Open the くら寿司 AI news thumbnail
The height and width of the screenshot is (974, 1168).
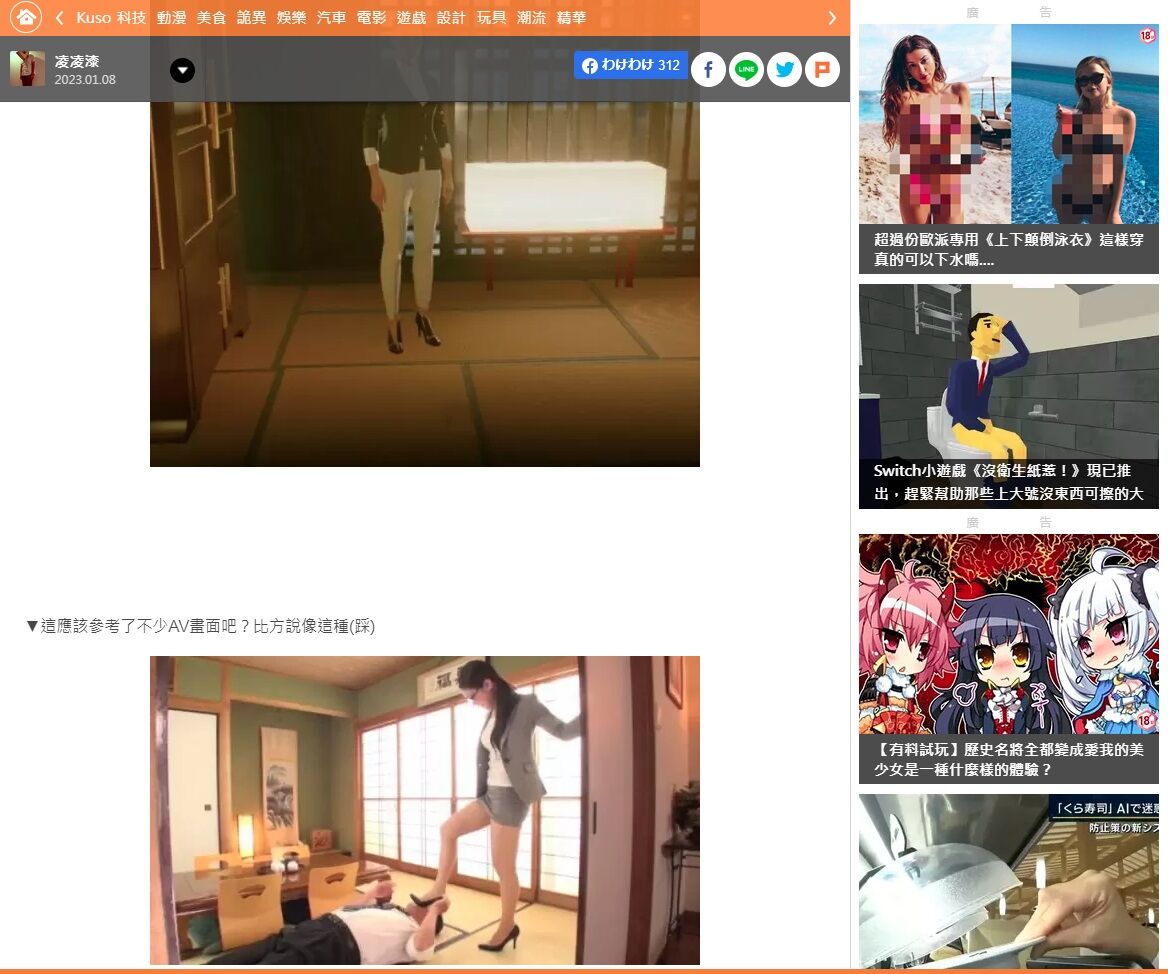point(1009,881)
